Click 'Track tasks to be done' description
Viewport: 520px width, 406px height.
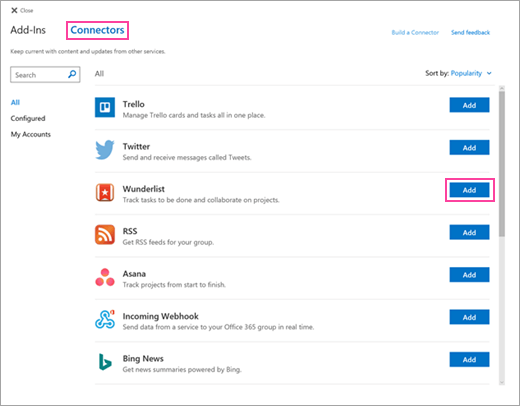pos(201,200)
